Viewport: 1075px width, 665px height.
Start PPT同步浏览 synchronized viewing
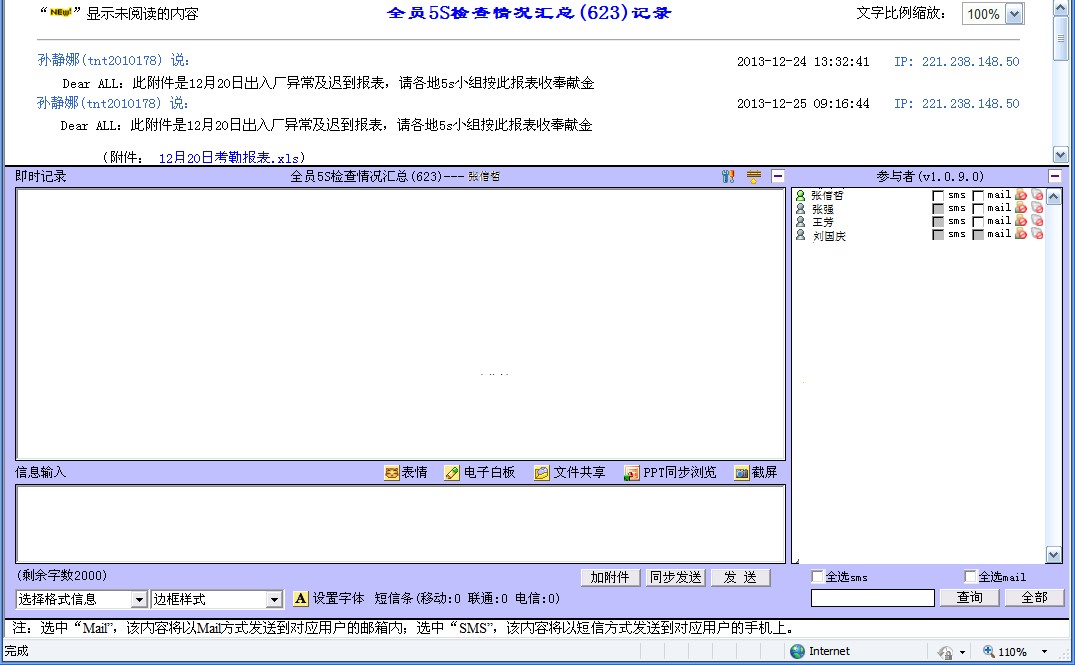point(670,472)
